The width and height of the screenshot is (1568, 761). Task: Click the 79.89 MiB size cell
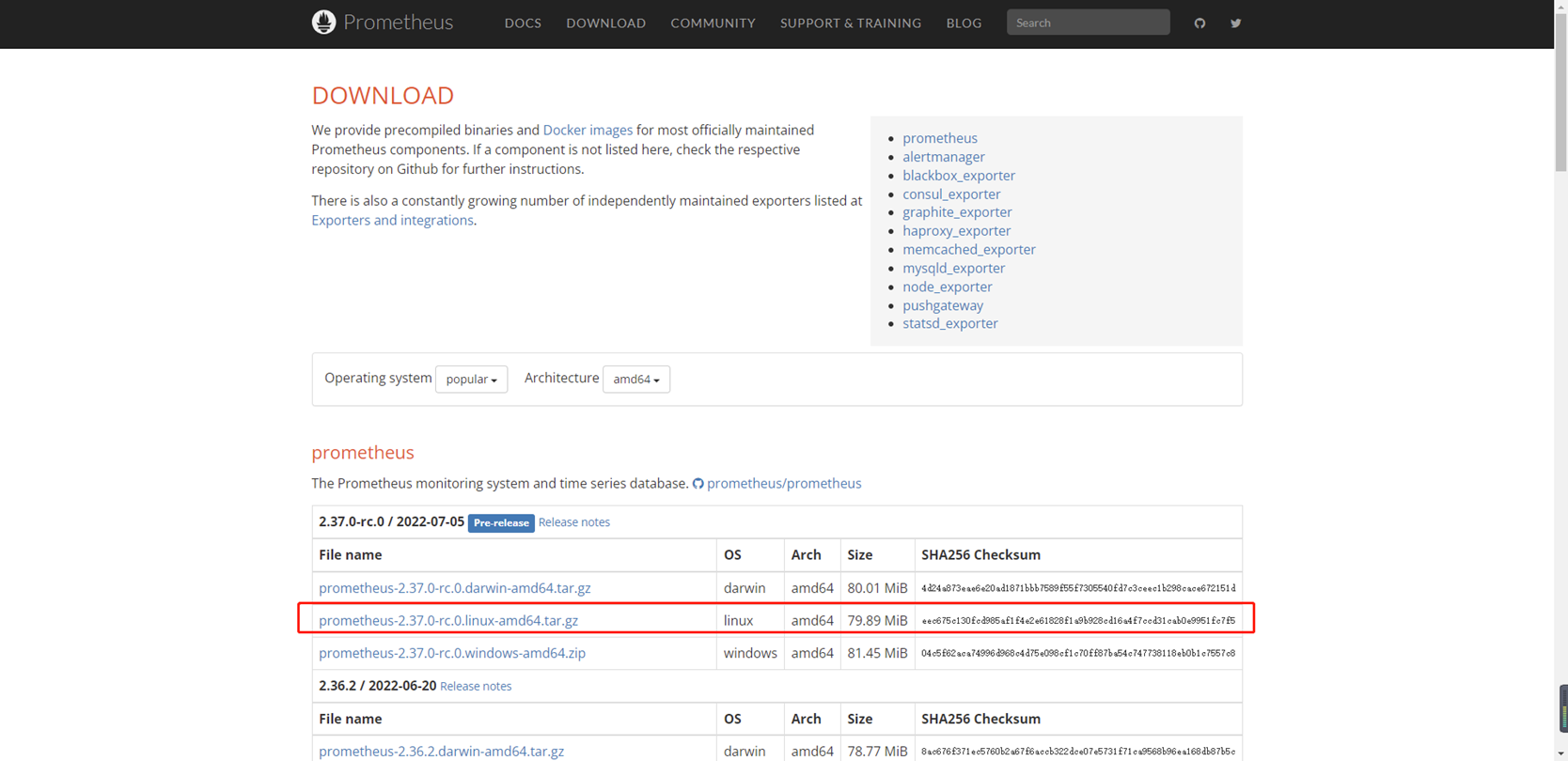[878, 621]
